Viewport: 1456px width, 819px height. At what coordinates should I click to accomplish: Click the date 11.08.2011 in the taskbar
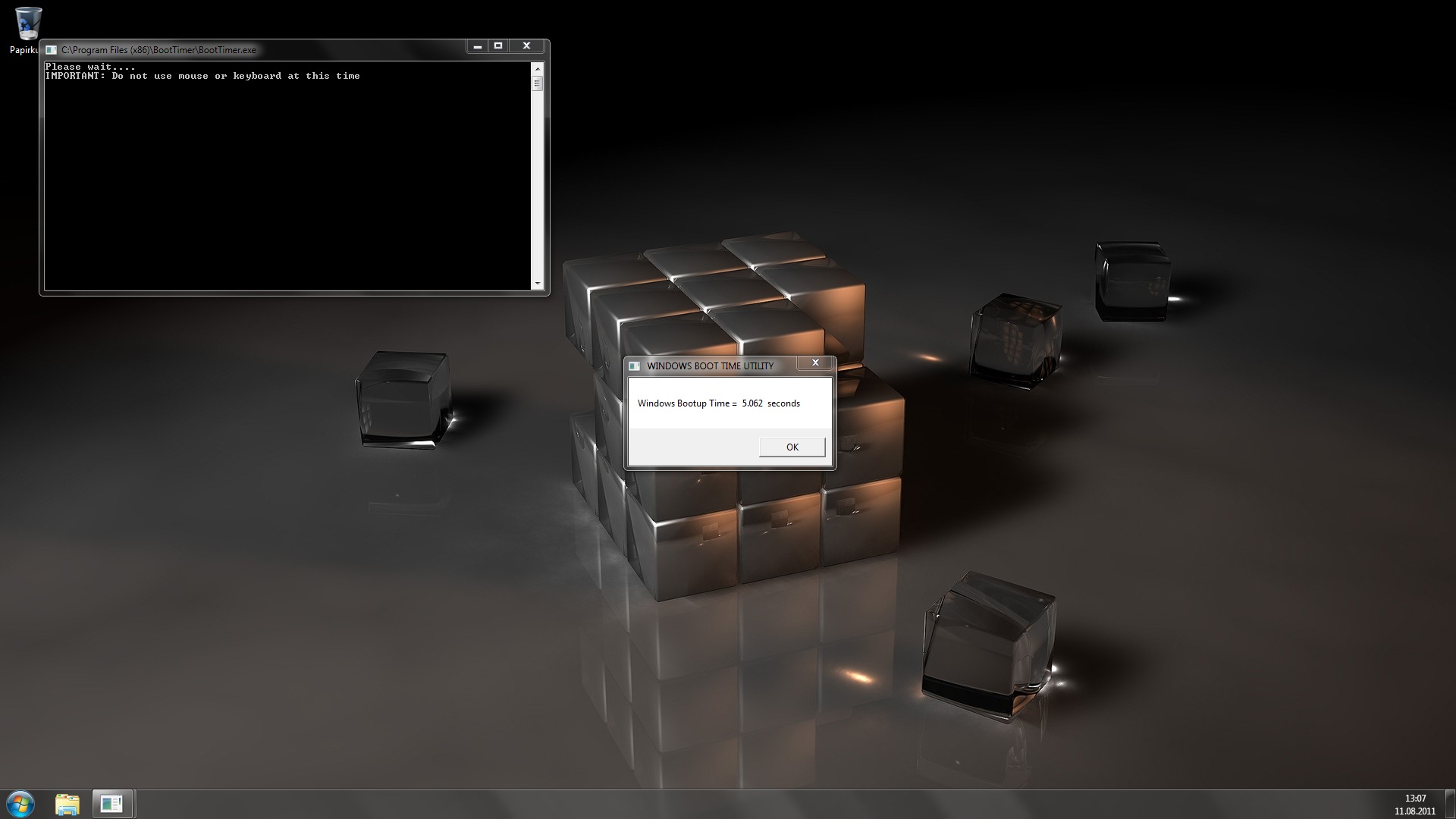1415,811
